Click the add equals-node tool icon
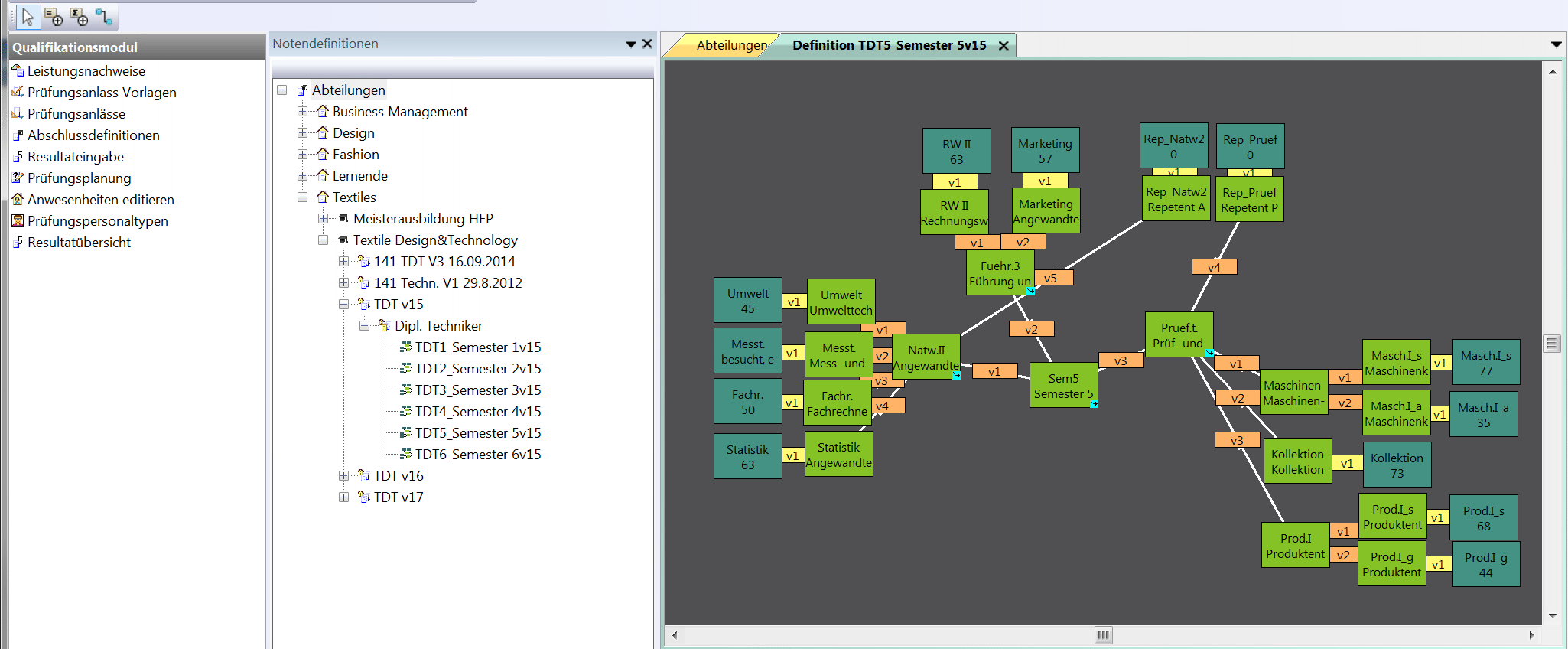This screenshot has height=649, width=1568. point(54,16)
